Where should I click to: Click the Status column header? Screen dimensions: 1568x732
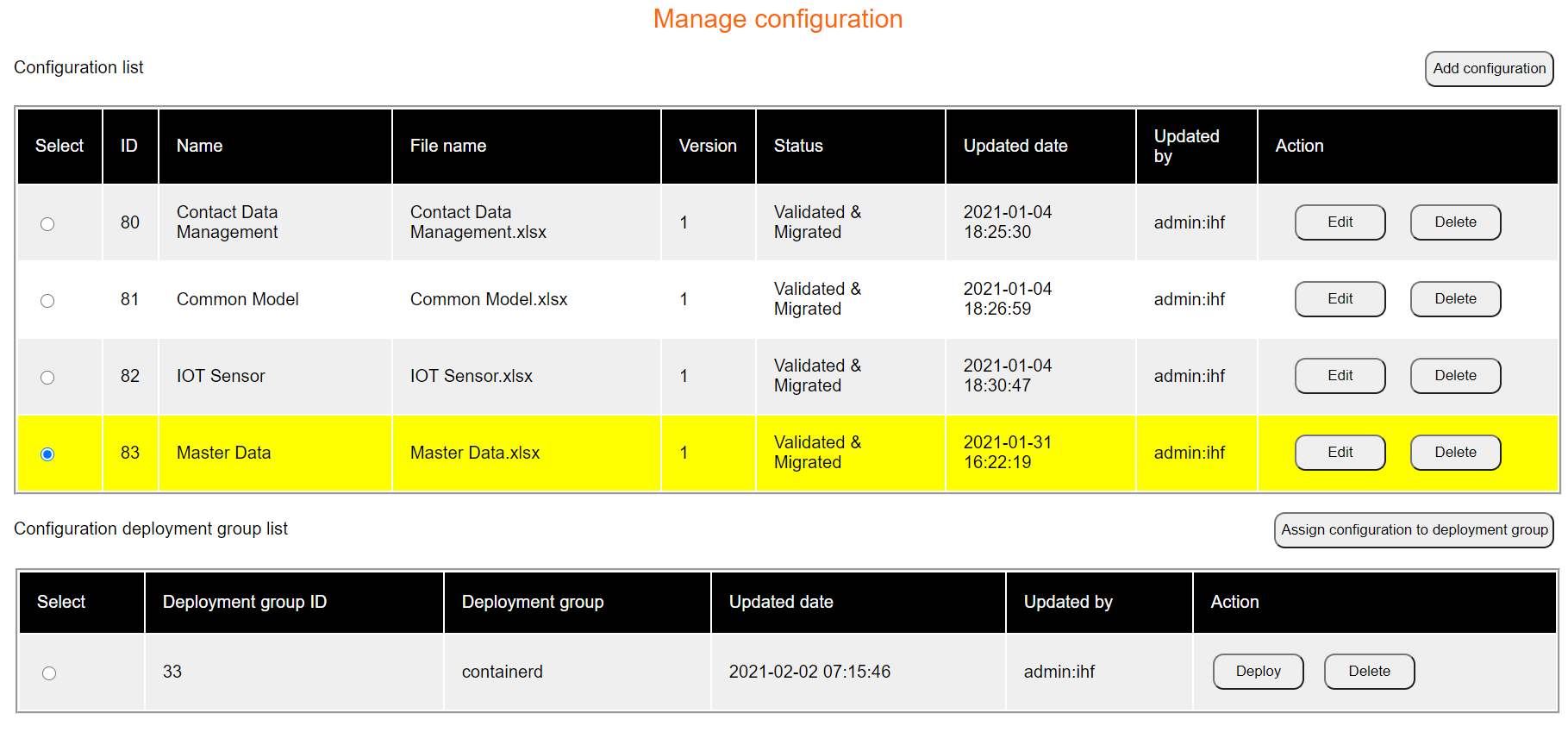pos(850,147)
